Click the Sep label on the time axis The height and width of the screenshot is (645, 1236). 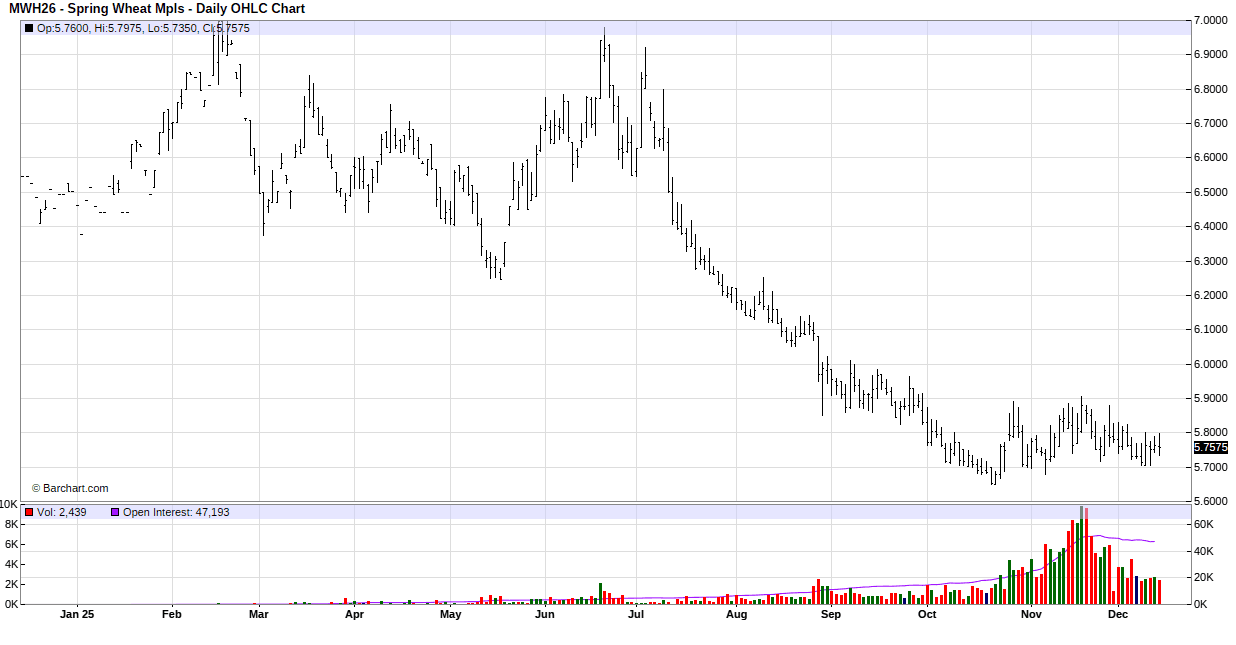pyautogui.click(x=830, y=615)
